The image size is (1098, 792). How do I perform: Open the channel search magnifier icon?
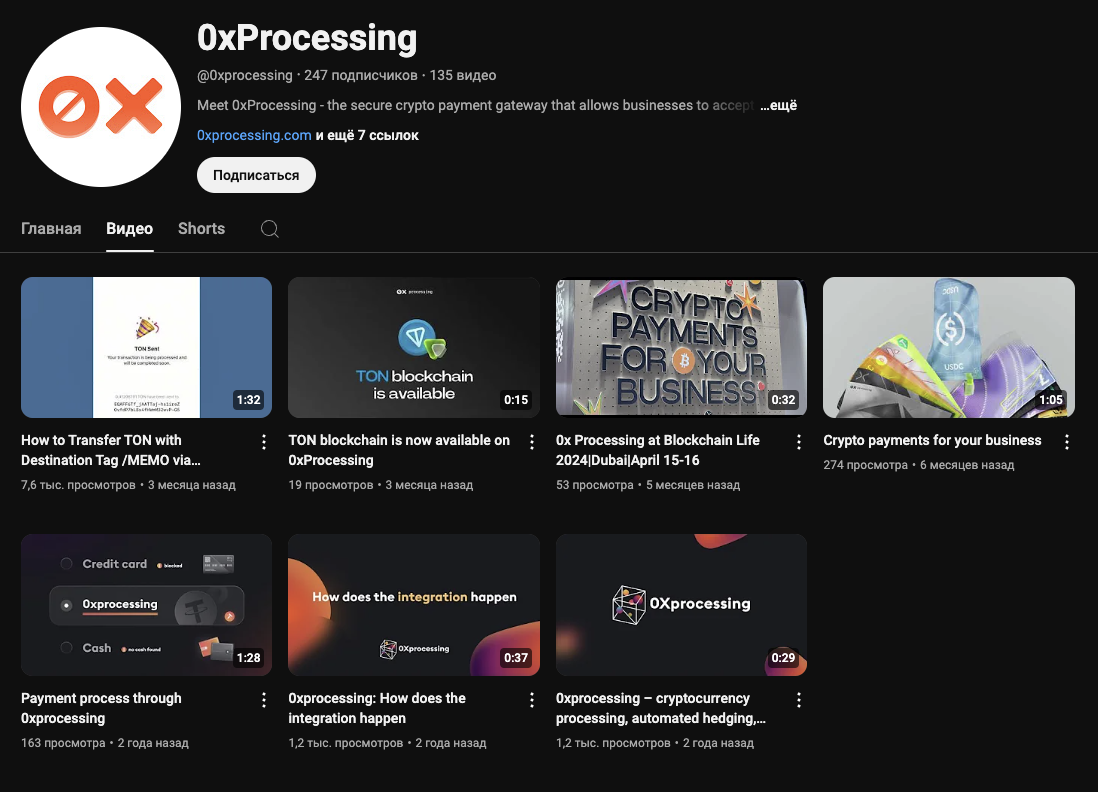coord(270,229)
